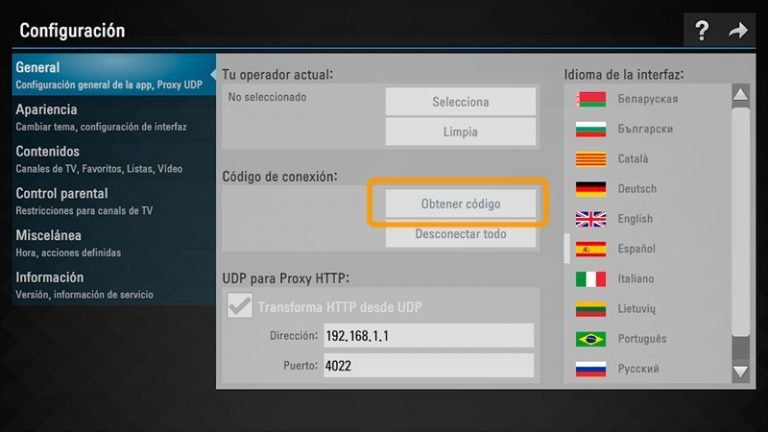The height and width of the screenshot is (432, 768).
Task: Select the Bulgarian flag icon
Action: [x=591, y=129]
